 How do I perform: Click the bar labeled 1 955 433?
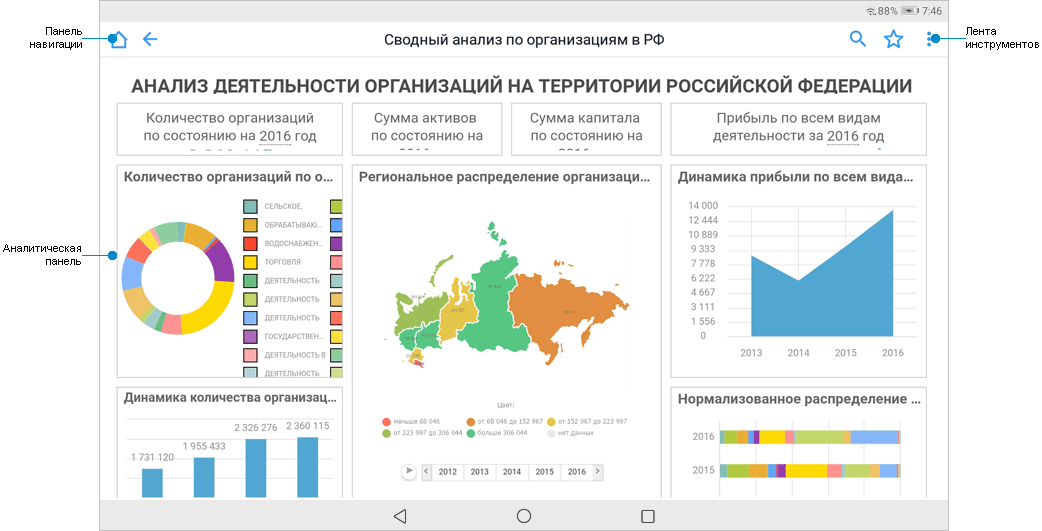[x=204, y=477]
